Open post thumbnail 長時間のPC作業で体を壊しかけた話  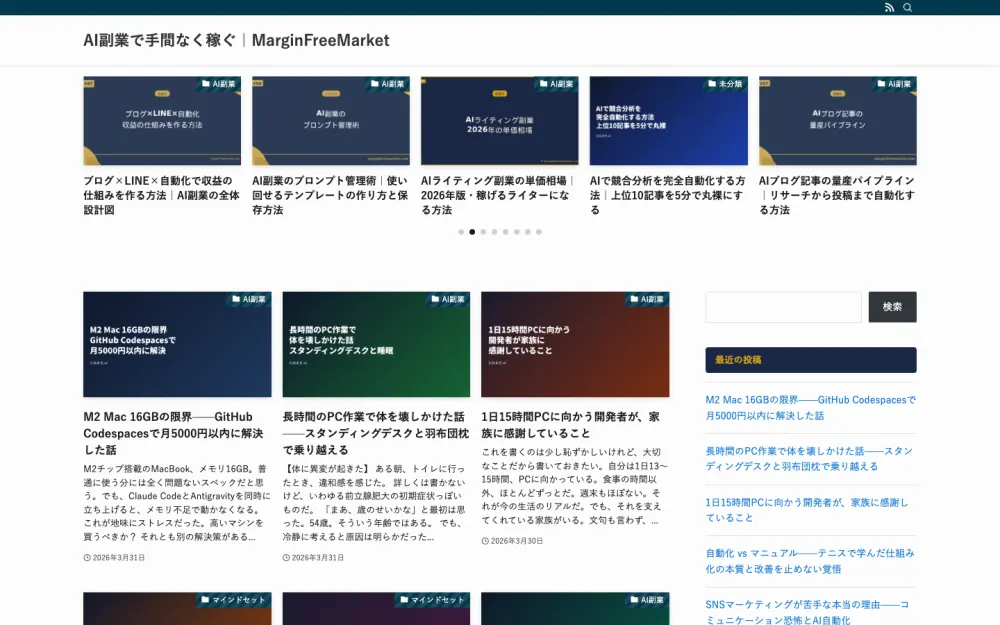(x=376, y=344)
